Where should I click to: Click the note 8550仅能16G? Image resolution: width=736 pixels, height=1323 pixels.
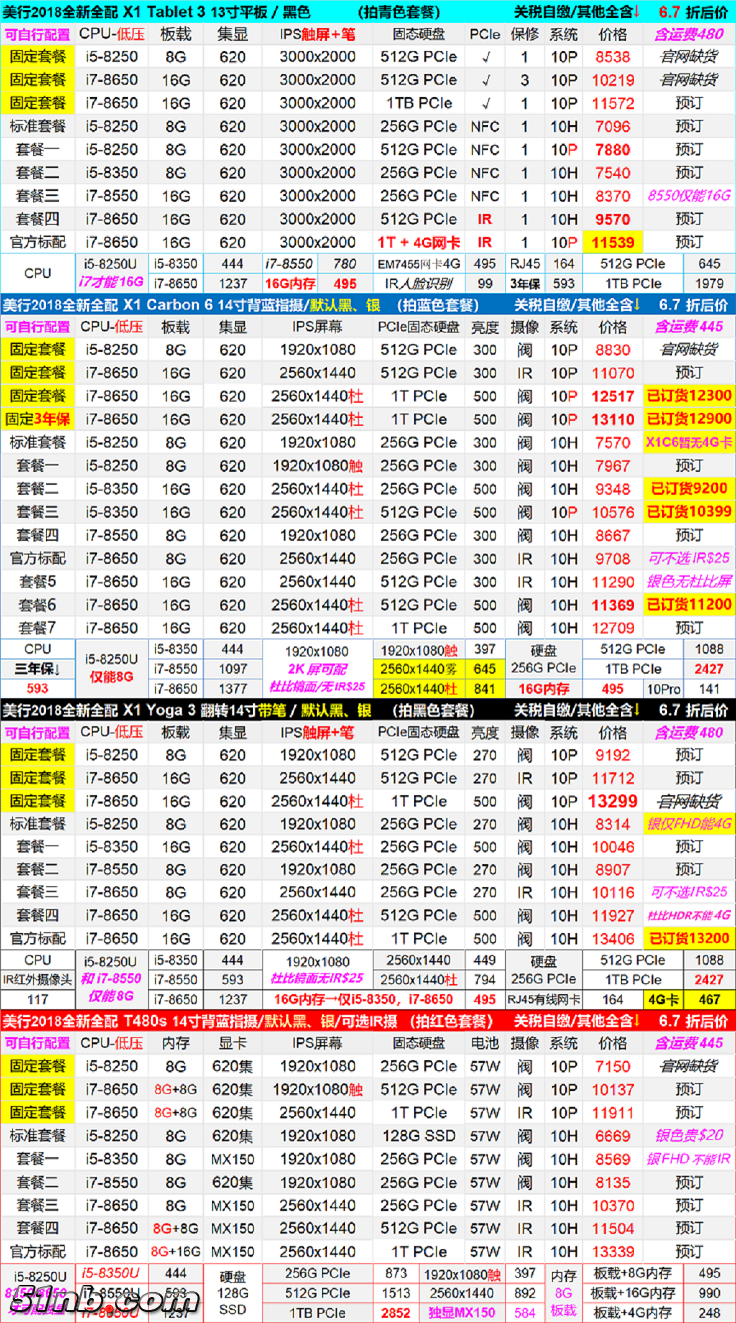(x=689, y=196)
